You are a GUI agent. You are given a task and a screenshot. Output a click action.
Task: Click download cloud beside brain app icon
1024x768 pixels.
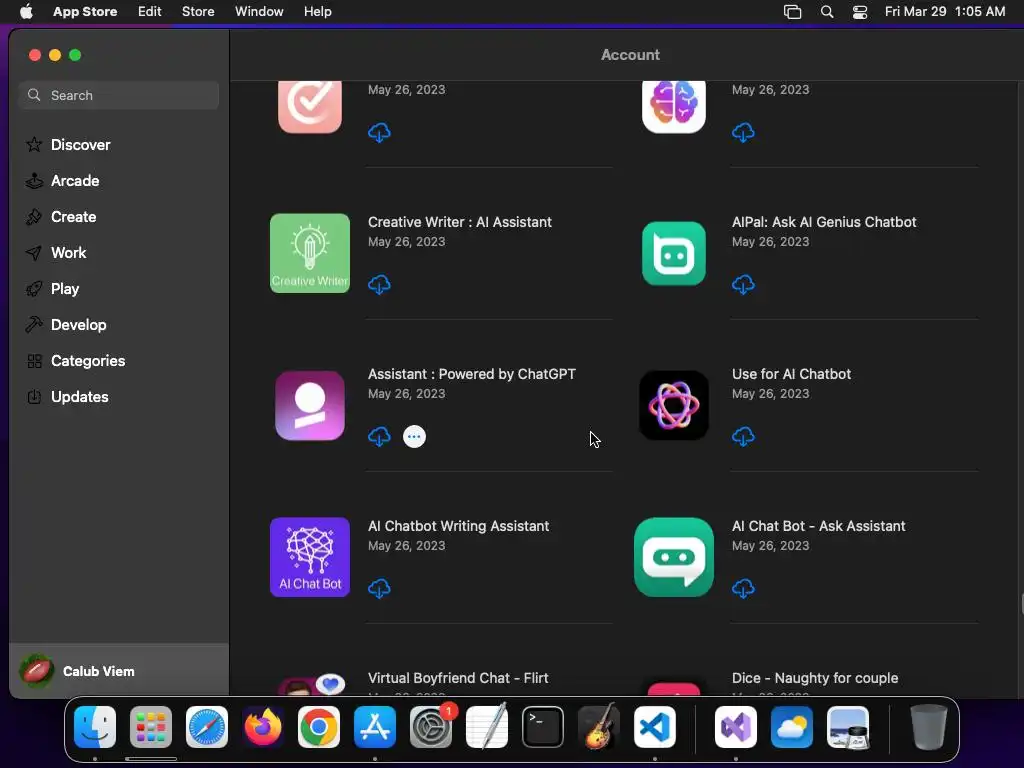coord(743,133)
